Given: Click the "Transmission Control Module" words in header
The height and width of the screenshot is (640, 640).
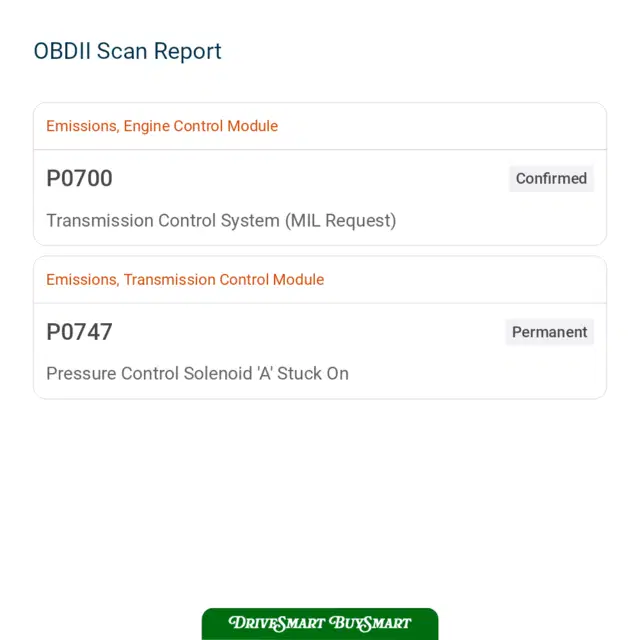Looking at the screenshot, I should [224, 280].
